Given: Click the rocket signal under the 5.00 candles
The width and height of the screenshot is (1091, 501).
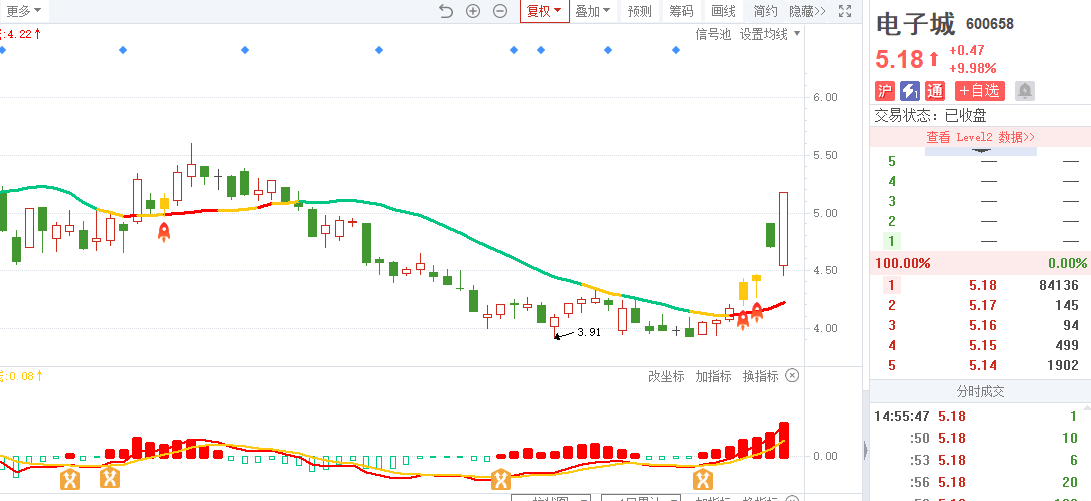Looking at the screenshot, I should click(x=164, y=232).
